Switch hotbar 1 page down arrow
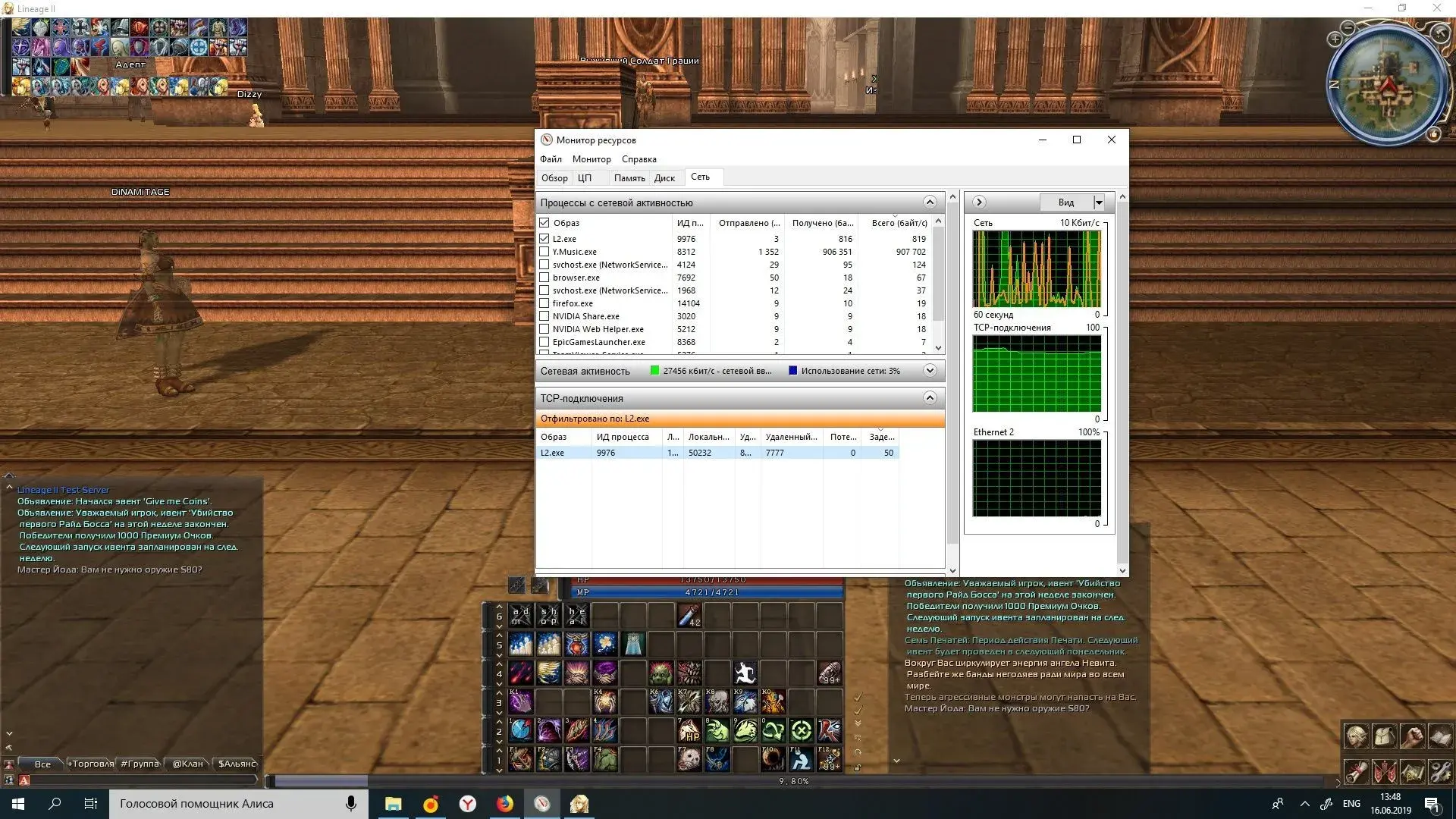This screenshot has width=1456, height=819. 499,770
